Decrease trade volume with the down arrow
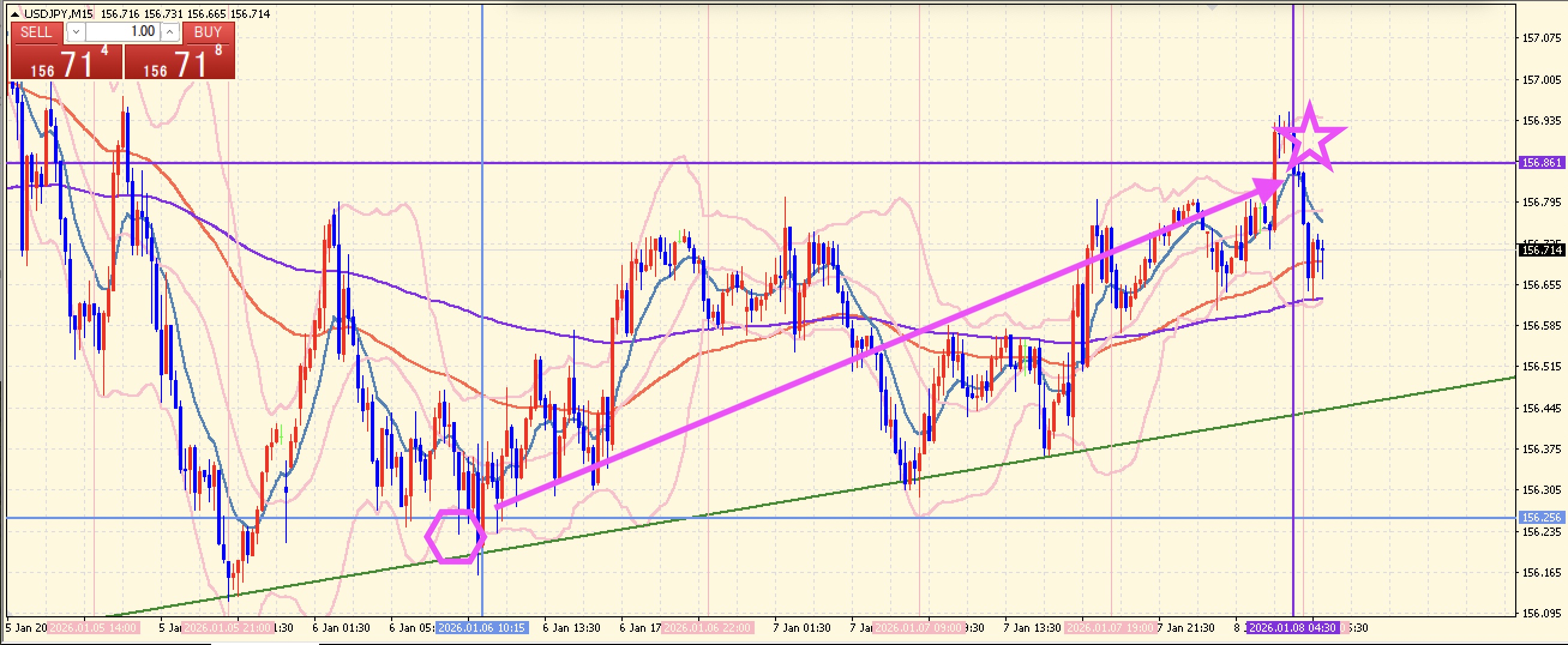Screen dimensions: 1568x645 [x=76, y=32]
